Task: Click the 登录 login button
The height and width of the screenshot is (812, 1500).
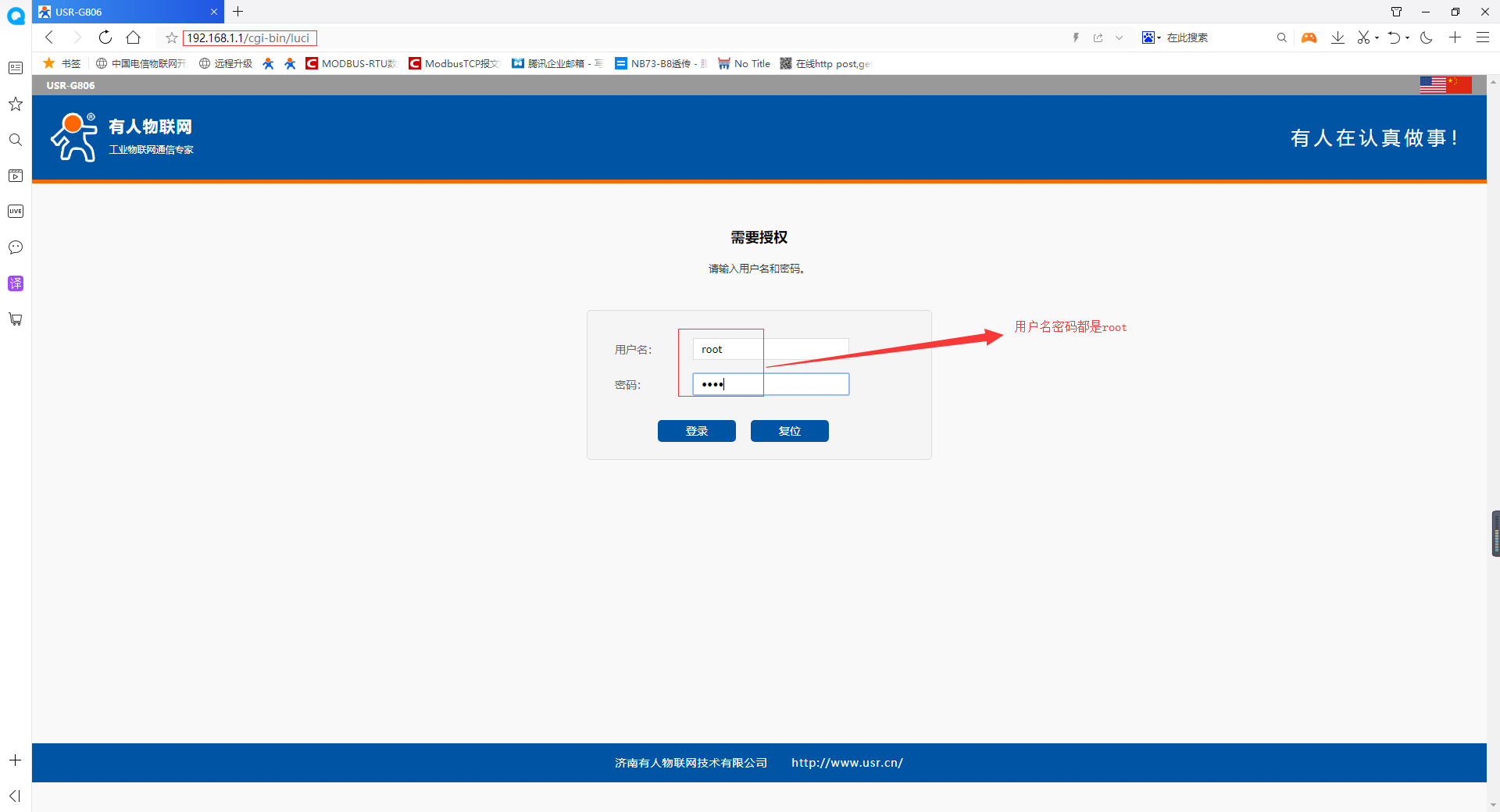Action: pyautogui.click(x=696, y=431)
